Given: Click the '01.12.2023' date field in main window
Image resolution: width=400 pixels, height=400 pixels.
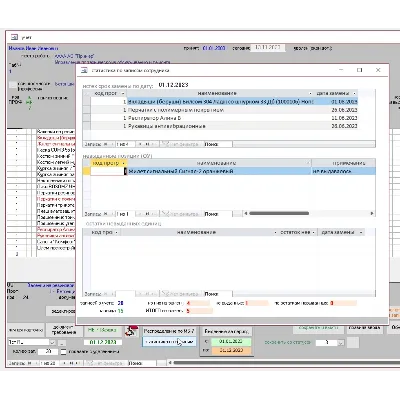Looking at the screenshot, I should click(x=103, y=342).
